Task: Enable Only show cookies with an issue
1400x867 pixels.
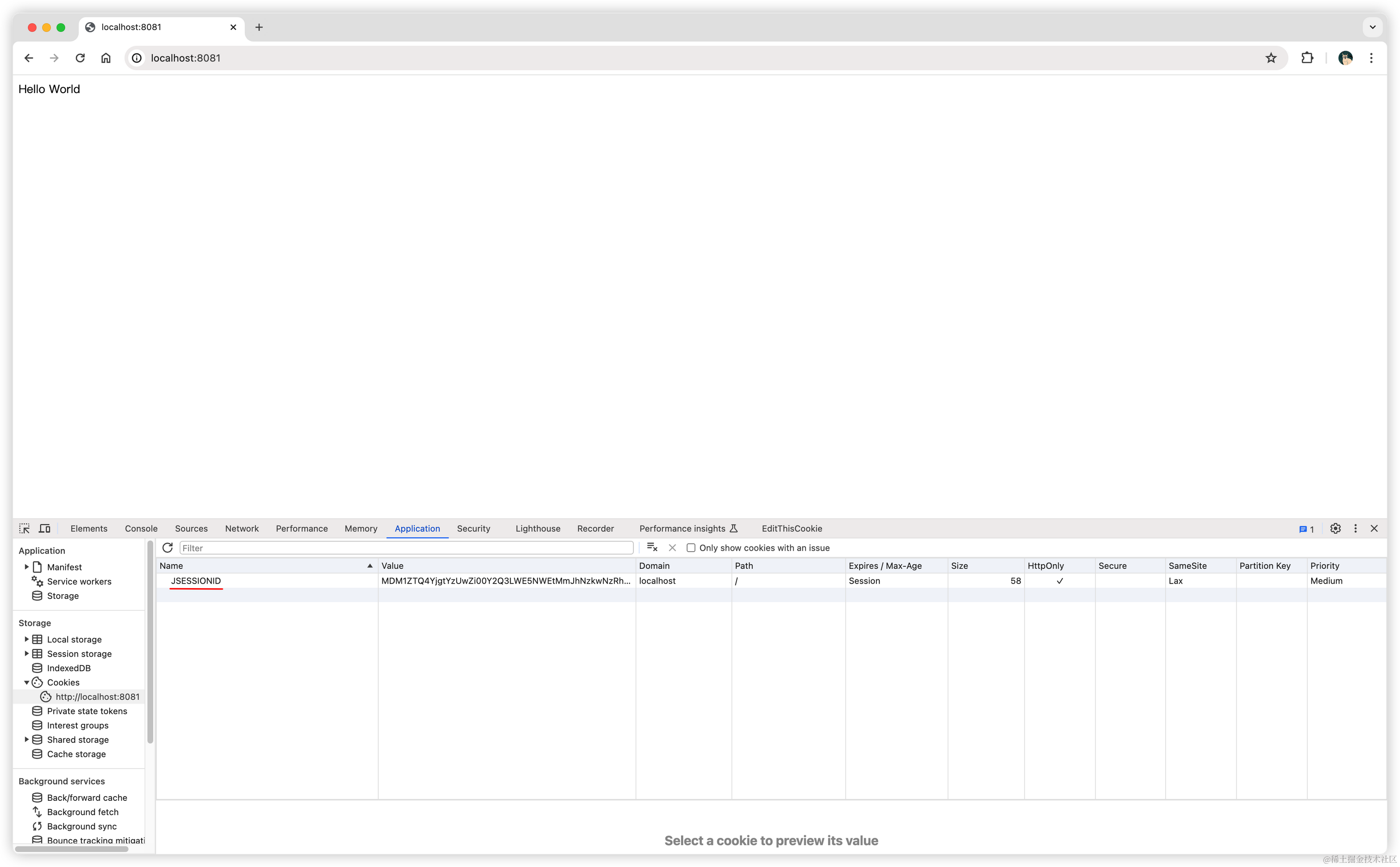Action: click(691, 547)
